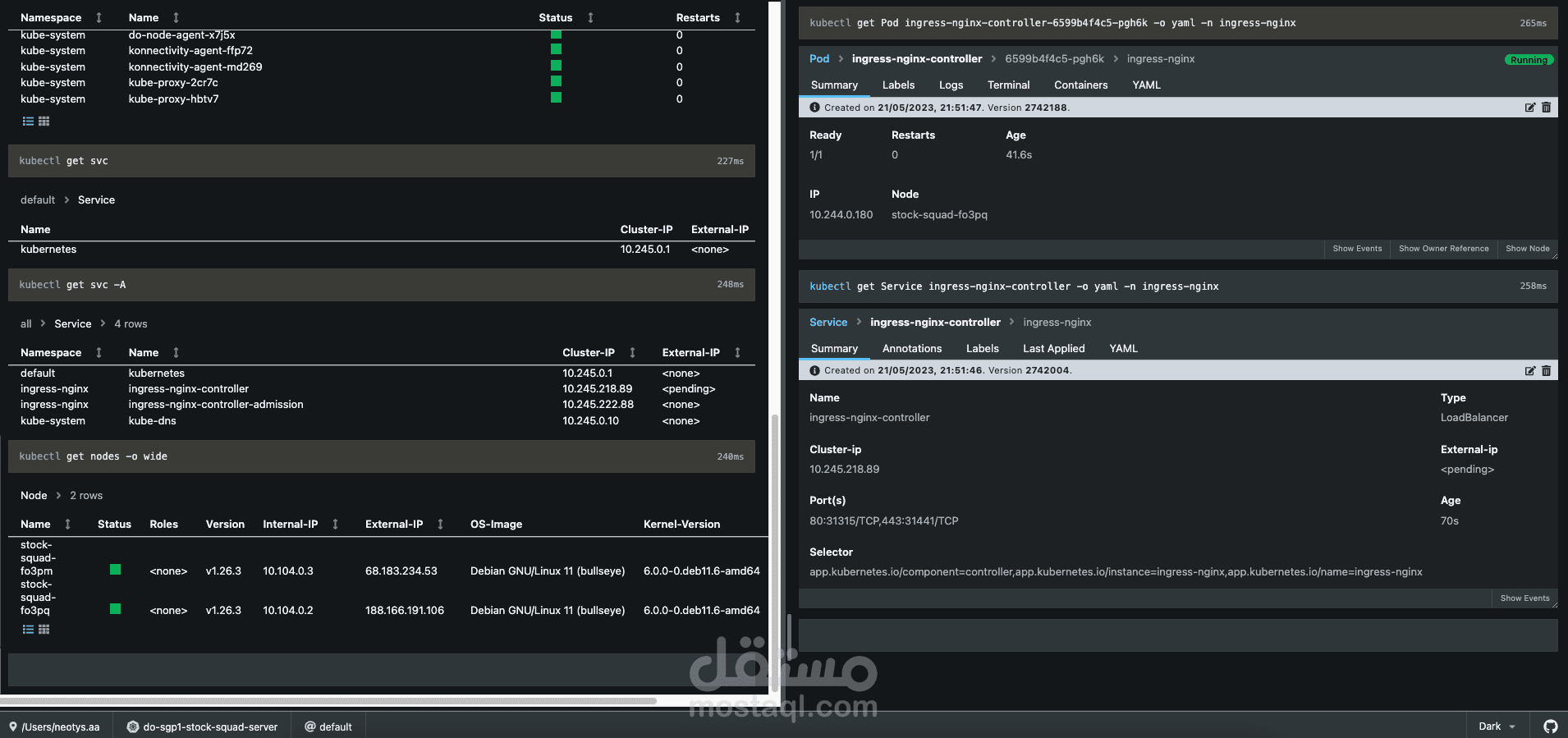1568x738 pixels.
Task: Sort the pods table by Name
Action: click(x=176, y=17)
